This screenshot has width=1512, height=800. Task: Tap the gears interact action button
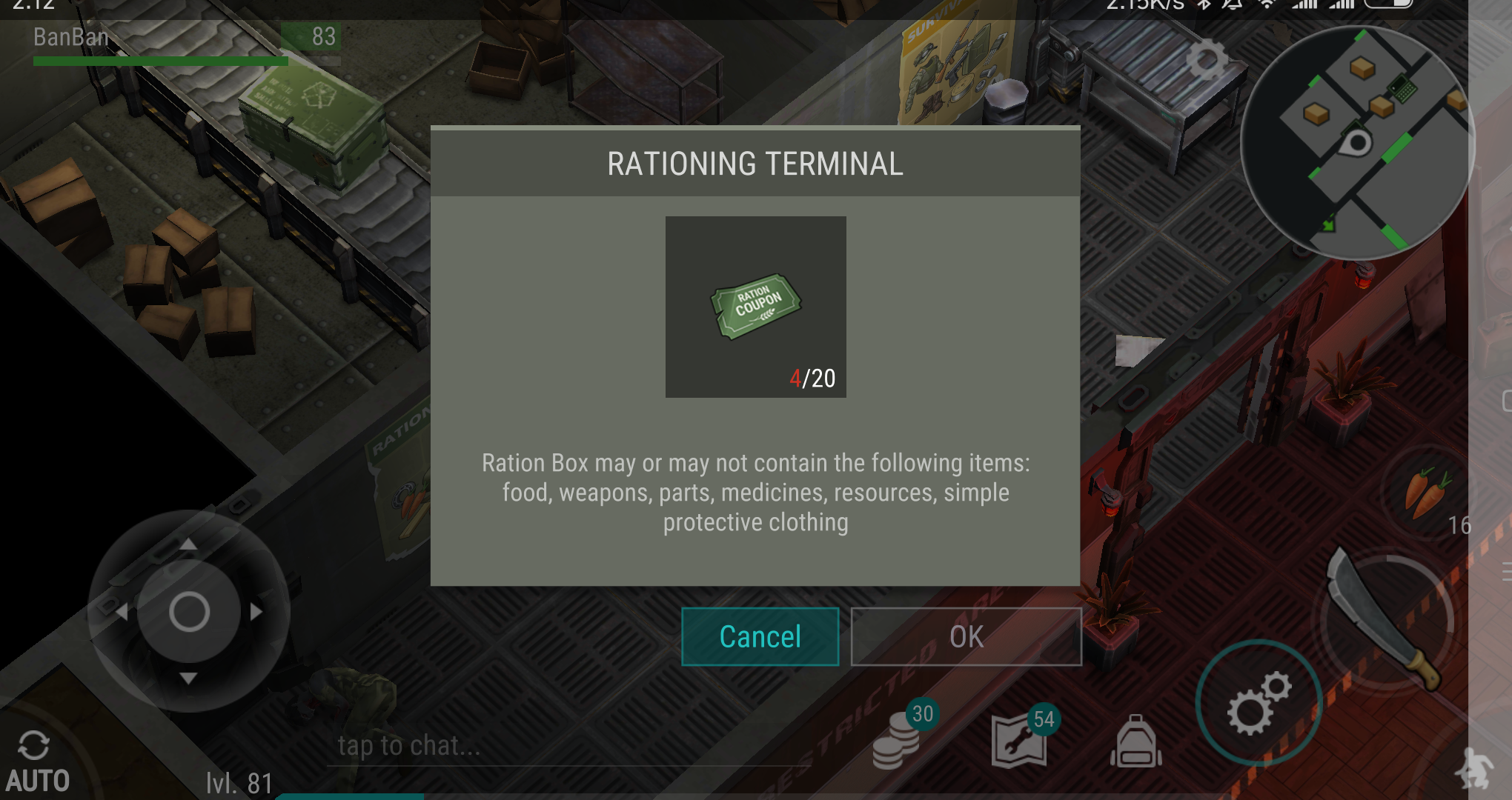coord(1259,702)
